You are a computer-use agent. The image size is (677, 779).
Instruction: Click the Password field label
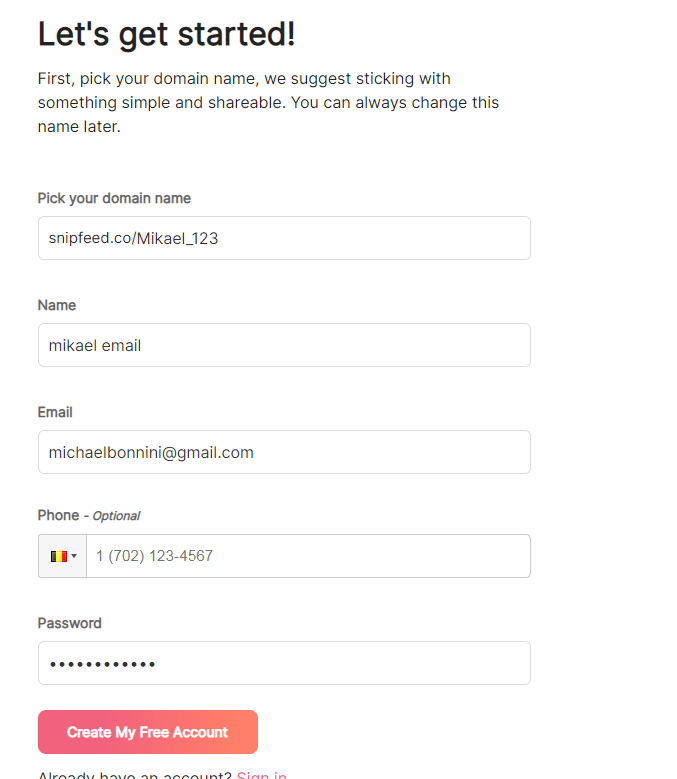click(x=70, y=623)
